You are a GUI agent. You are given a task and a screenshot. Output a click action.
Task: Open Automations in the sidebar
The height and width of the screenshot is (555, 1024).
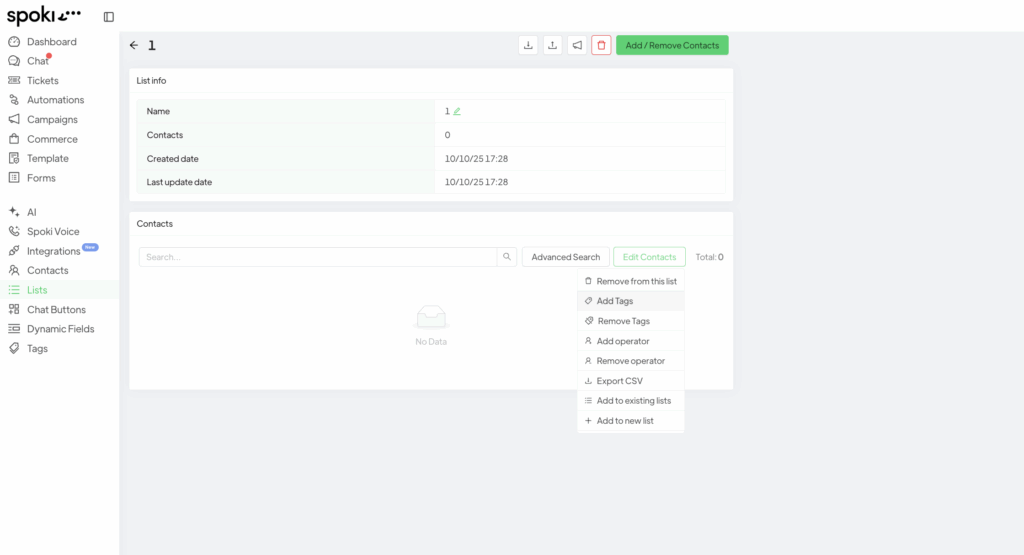pos(55,100)
